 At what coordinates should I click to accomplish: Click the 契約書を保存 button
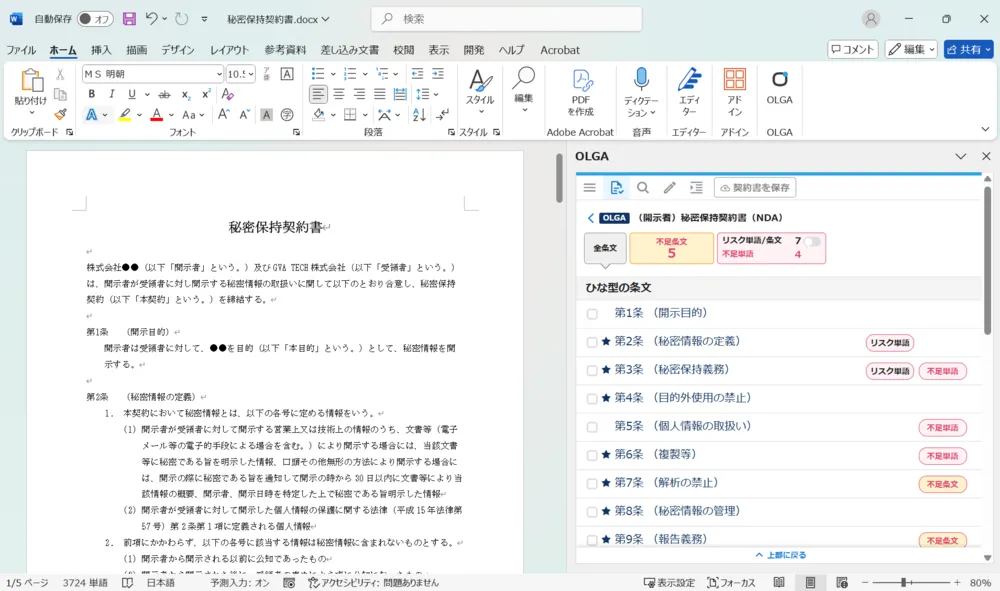754,188
